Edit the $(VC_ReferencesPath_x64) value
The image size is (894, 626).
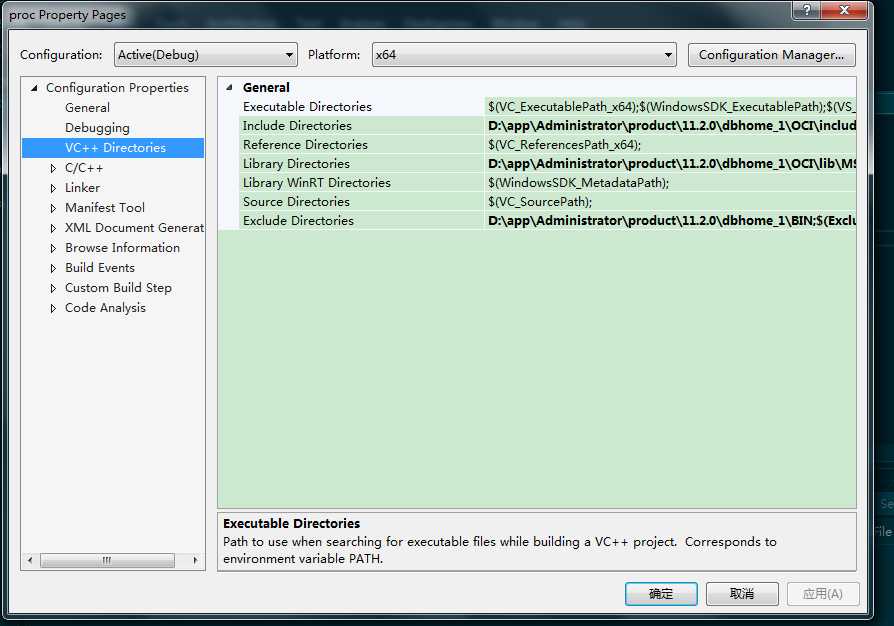(x=670, y=145)
